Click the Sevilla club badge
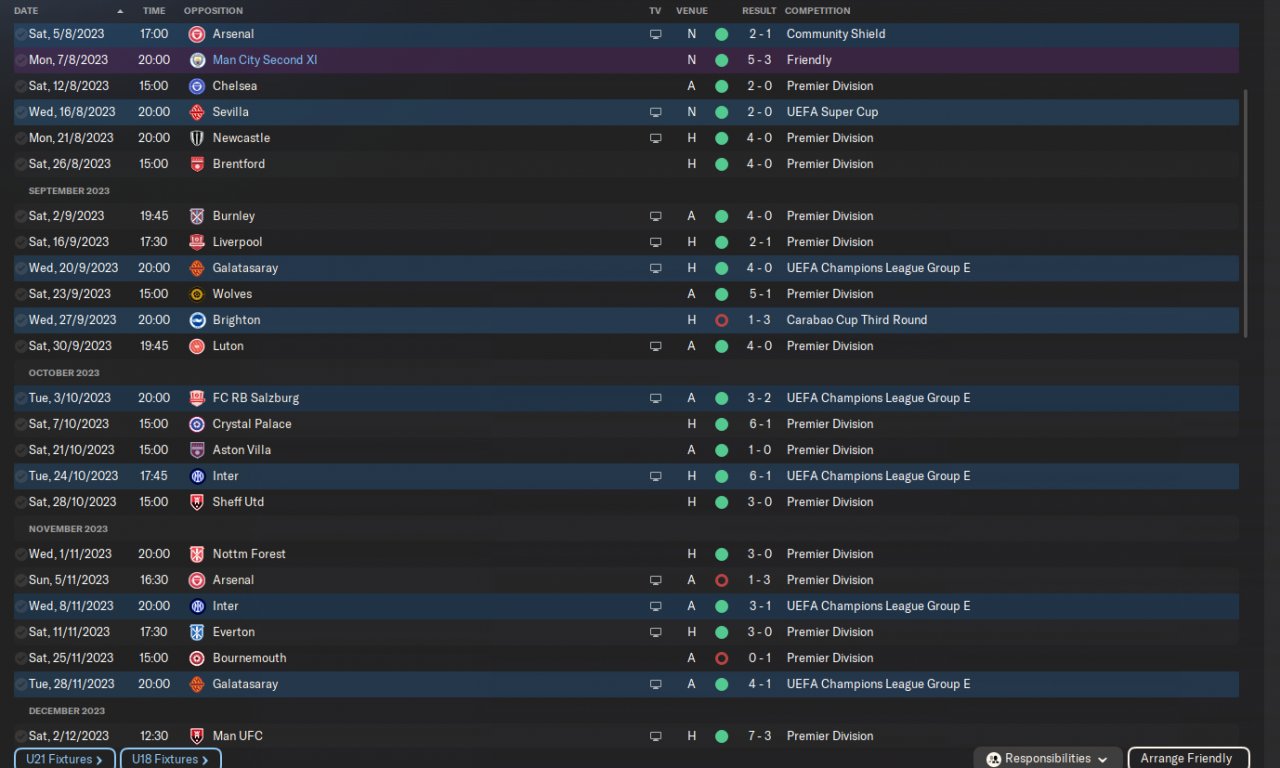 click(x=197, y=112)
